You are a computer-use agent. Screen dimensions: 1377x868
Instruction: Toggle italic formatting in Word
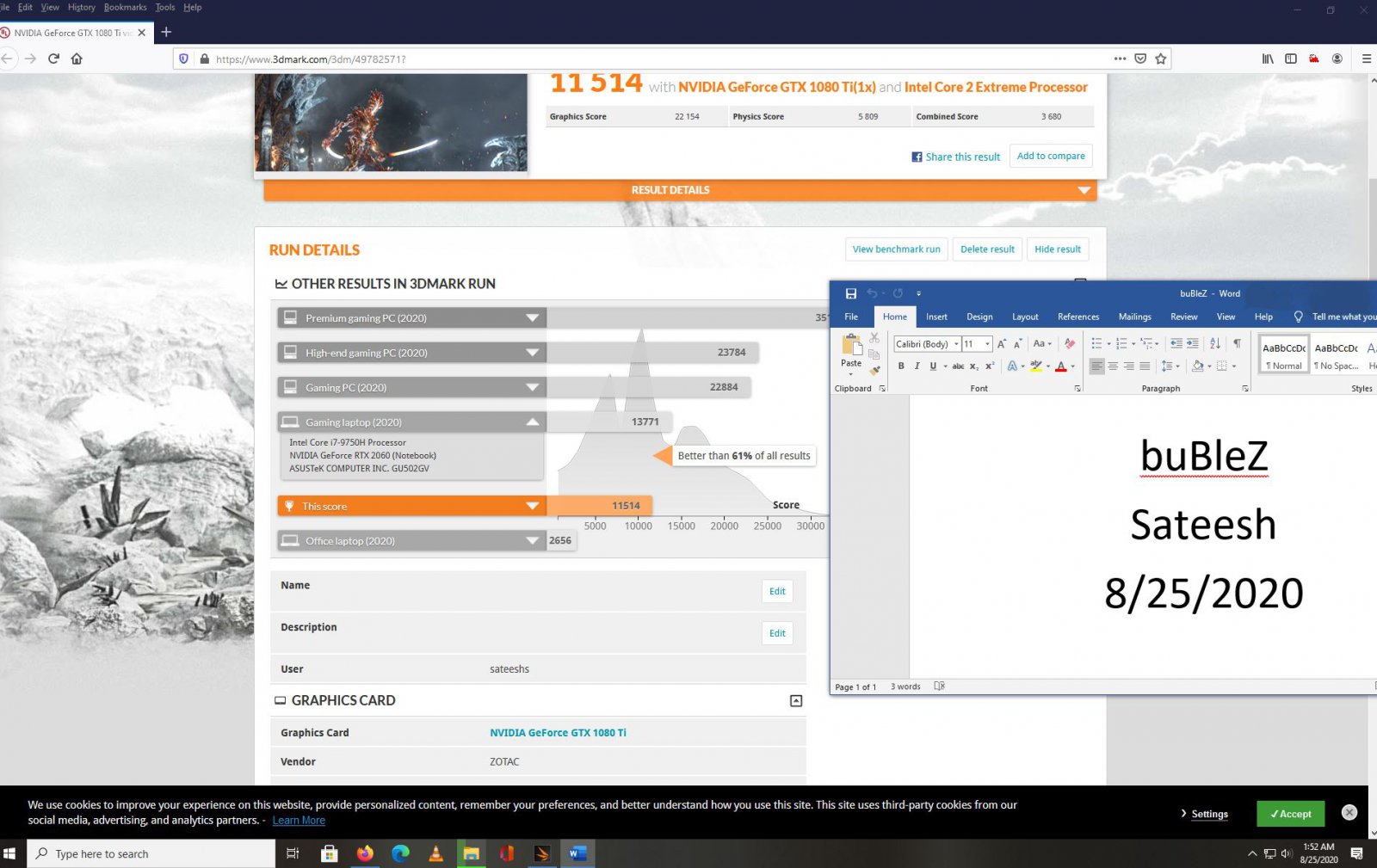[x=917, y=366]
